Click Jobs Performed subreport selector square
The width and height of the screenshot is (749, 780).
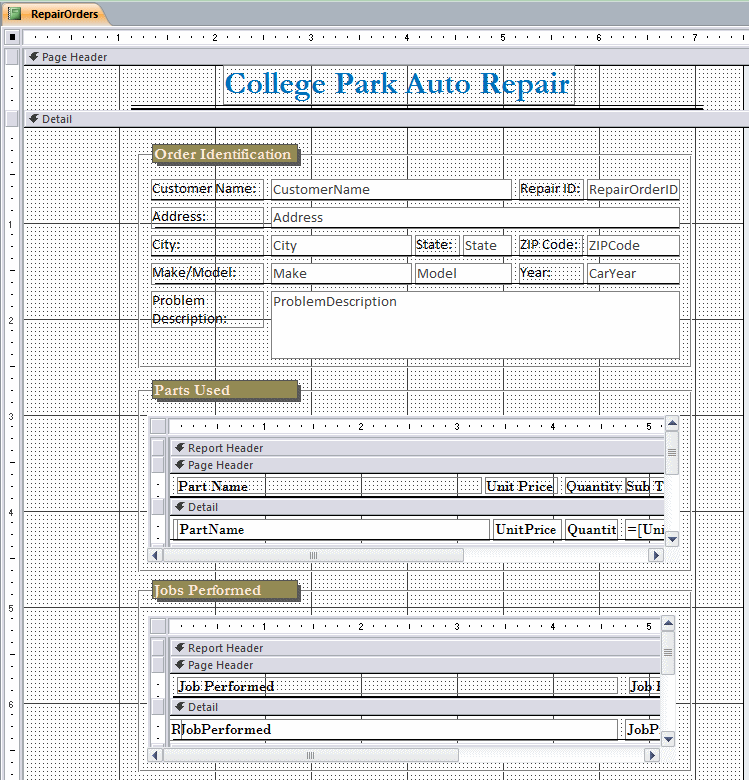(159, 626)
